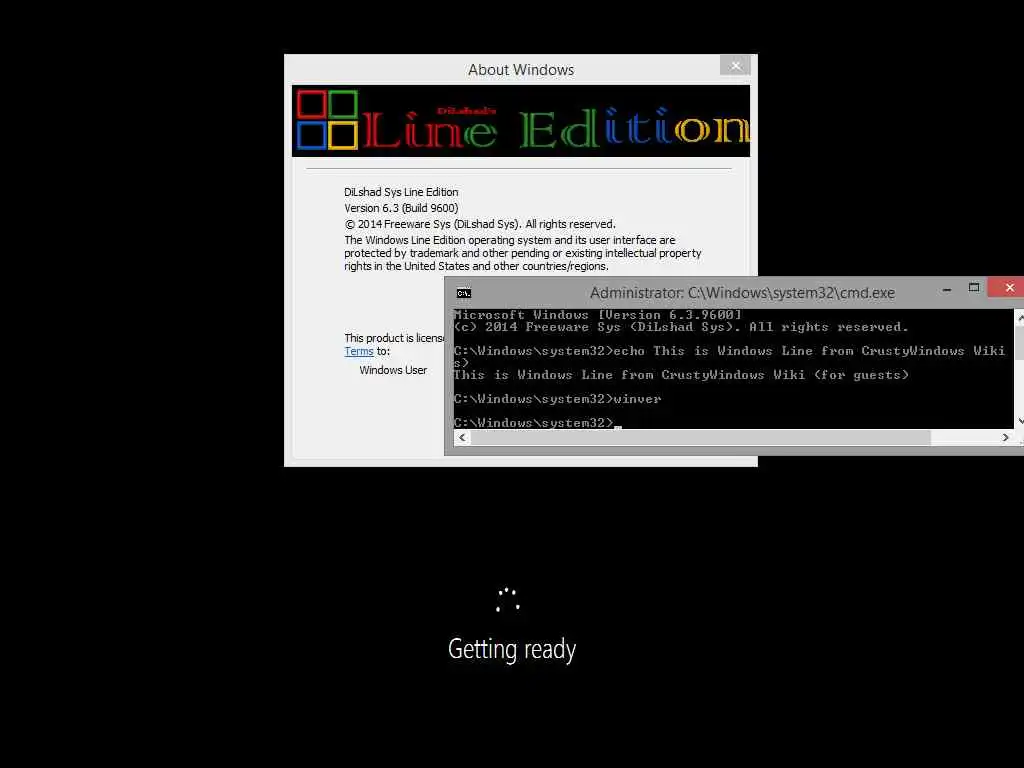Click the 'About Windows' dialog title
Viewport: 1024px width, 768px height.
pos(520,70)
